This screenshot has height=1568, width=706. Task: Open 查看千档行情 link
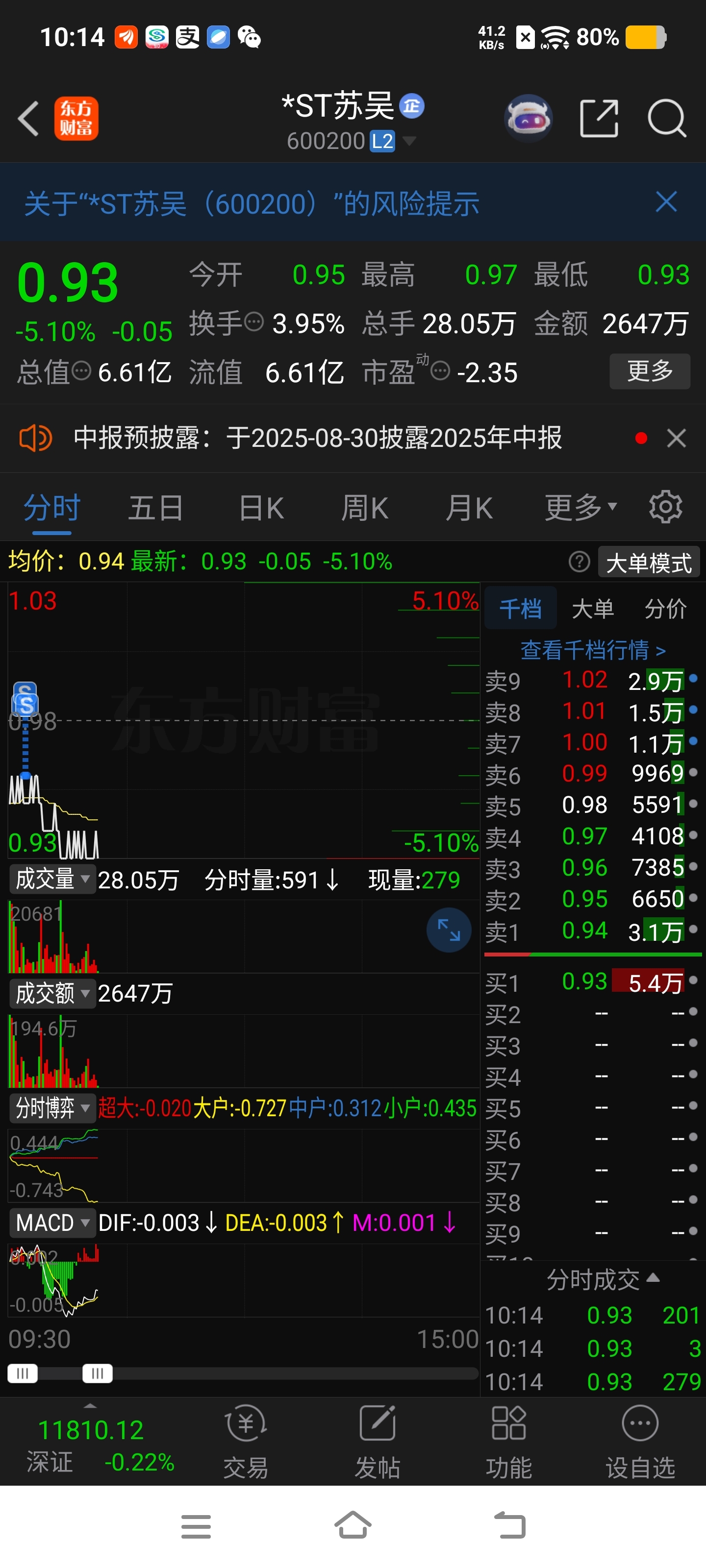point(593,650)
